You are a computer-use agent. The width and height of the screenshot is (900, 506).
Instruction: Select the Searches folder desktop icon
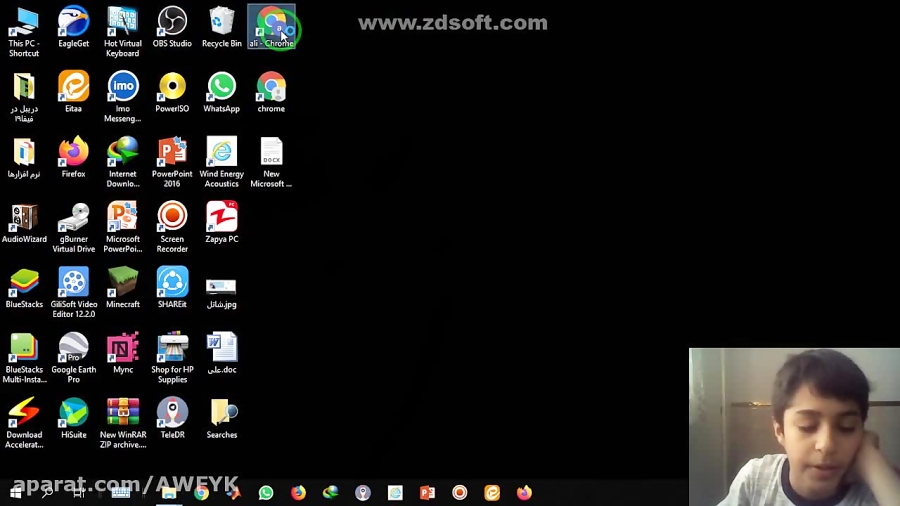tap(222, 419)
